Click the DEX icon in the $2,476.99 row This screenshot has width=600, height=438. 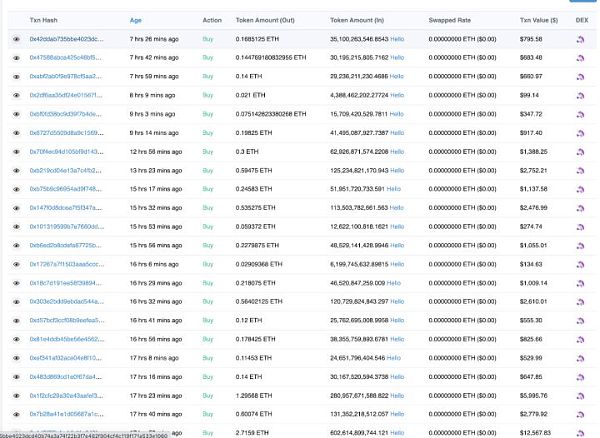581,207
